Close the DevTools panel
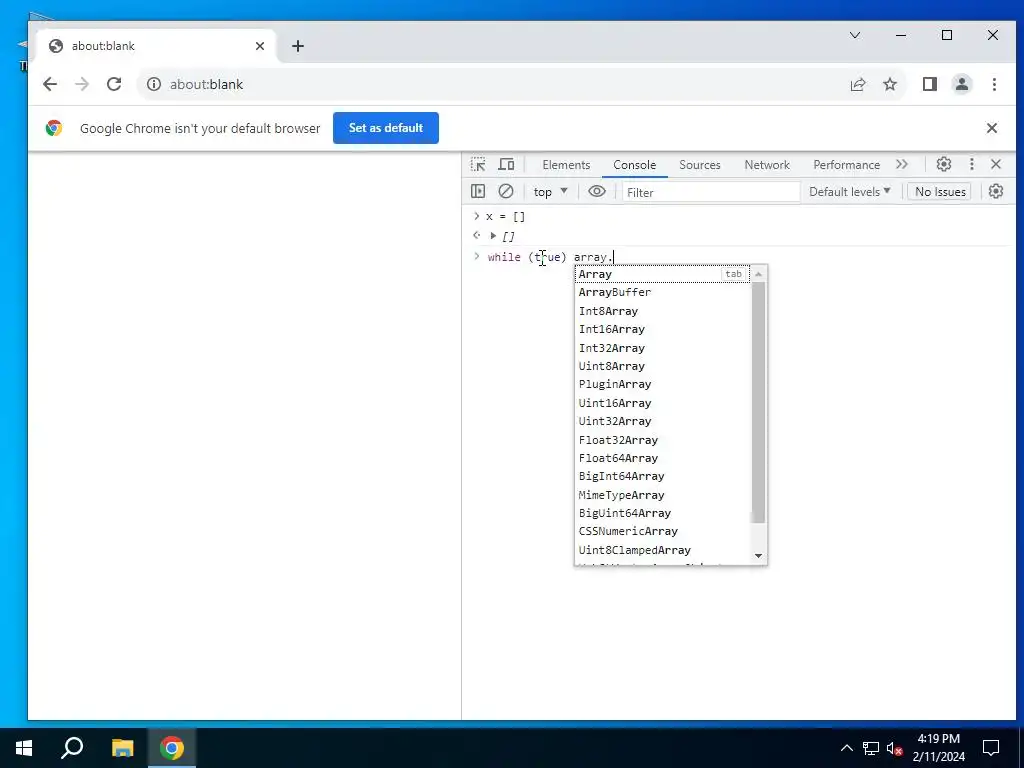Viewport: 1024px width, 768px height. [996, 165]
